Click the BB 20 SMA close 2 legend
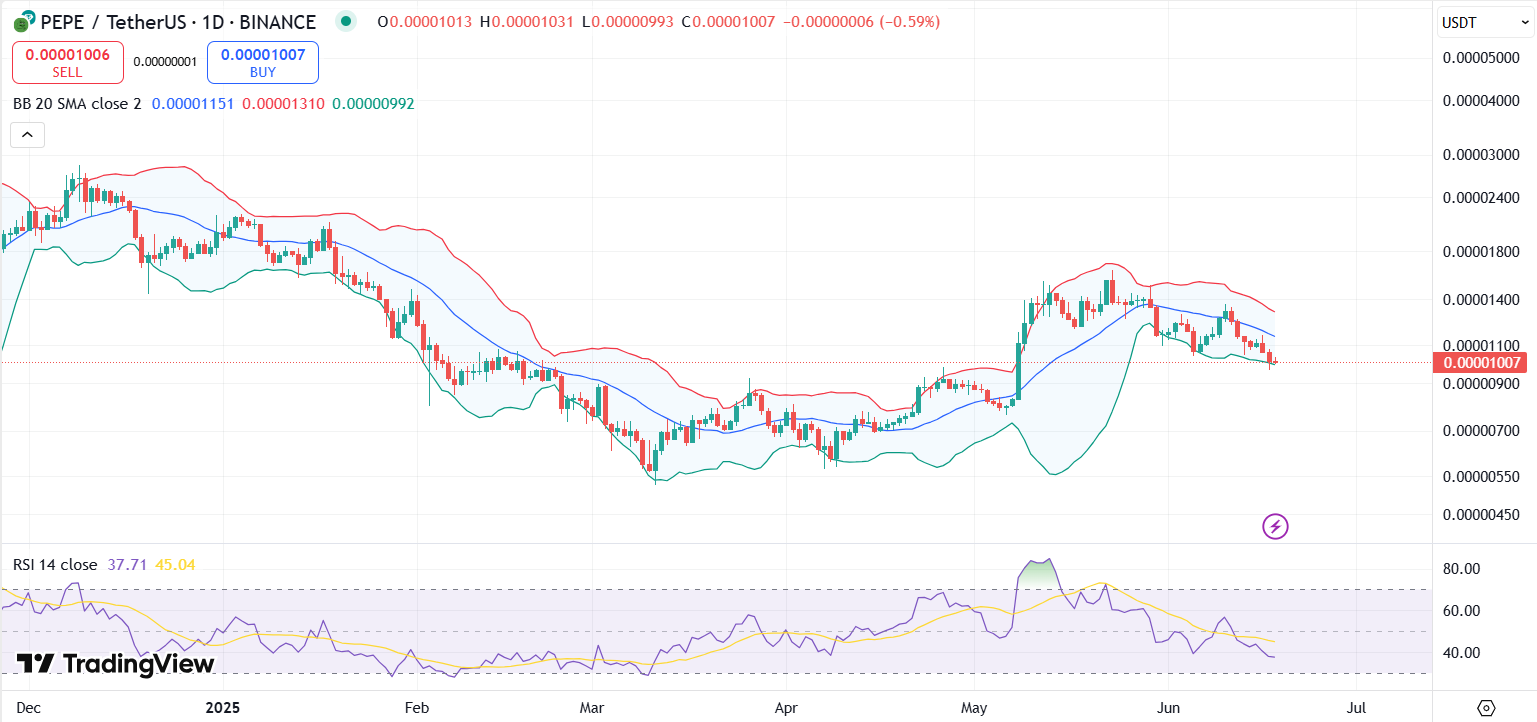This screenshot has height=722, width=1537. click(x=77, y=103)
